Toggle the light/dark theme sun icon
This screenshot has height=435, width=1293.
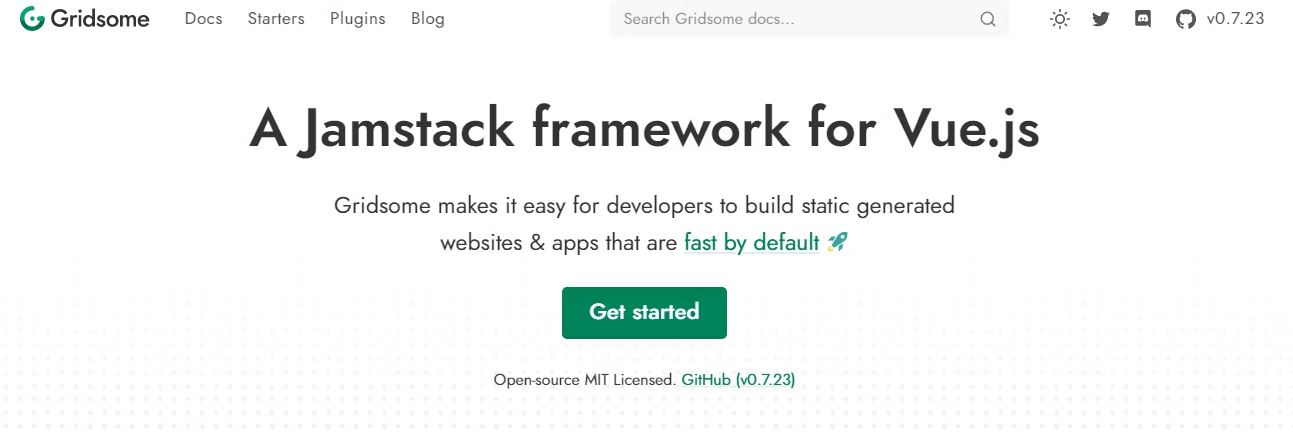click(1060, 19)
